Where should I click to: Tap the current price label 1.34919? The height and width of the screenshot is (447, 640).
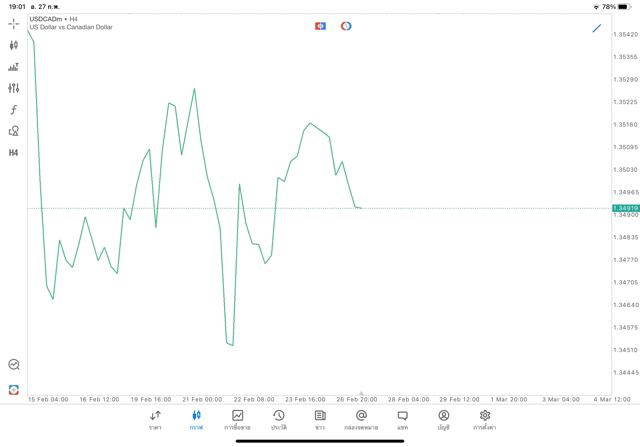[625, 208]
